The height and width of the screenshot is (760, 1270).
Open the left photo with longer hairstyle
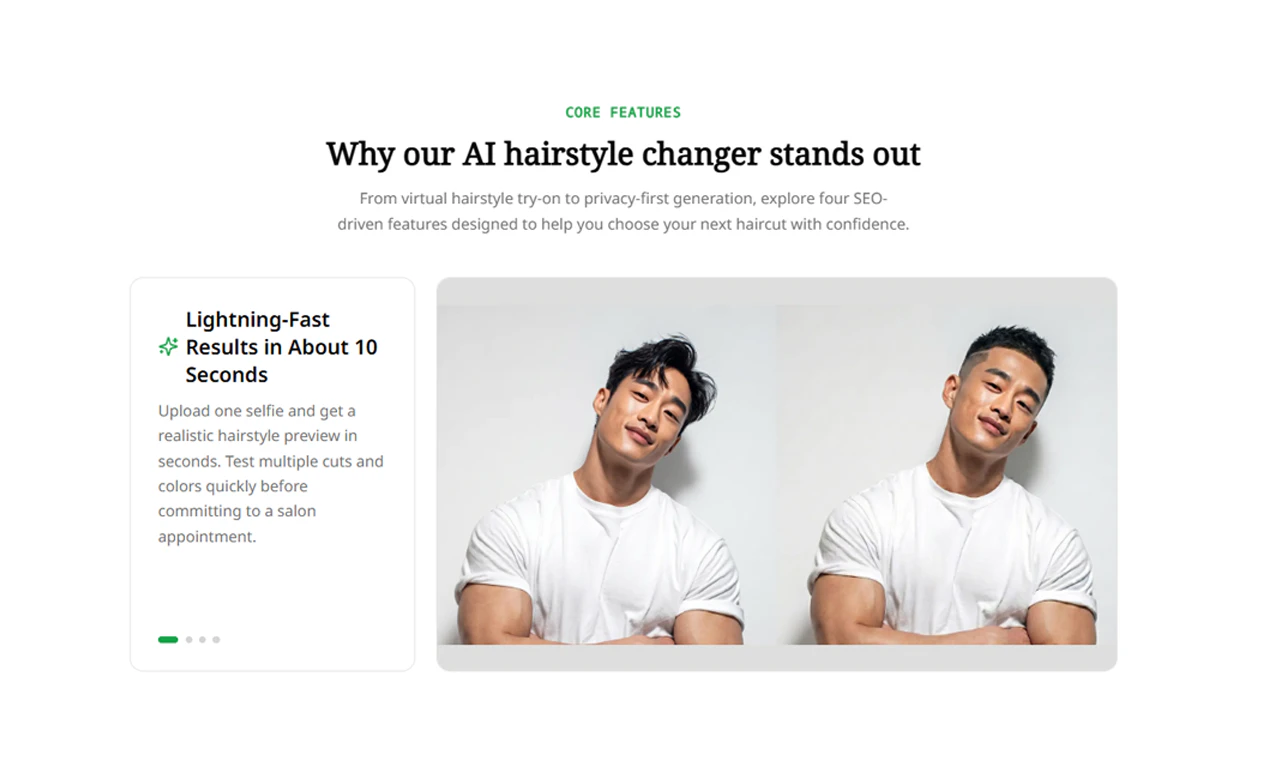(607, 475)
